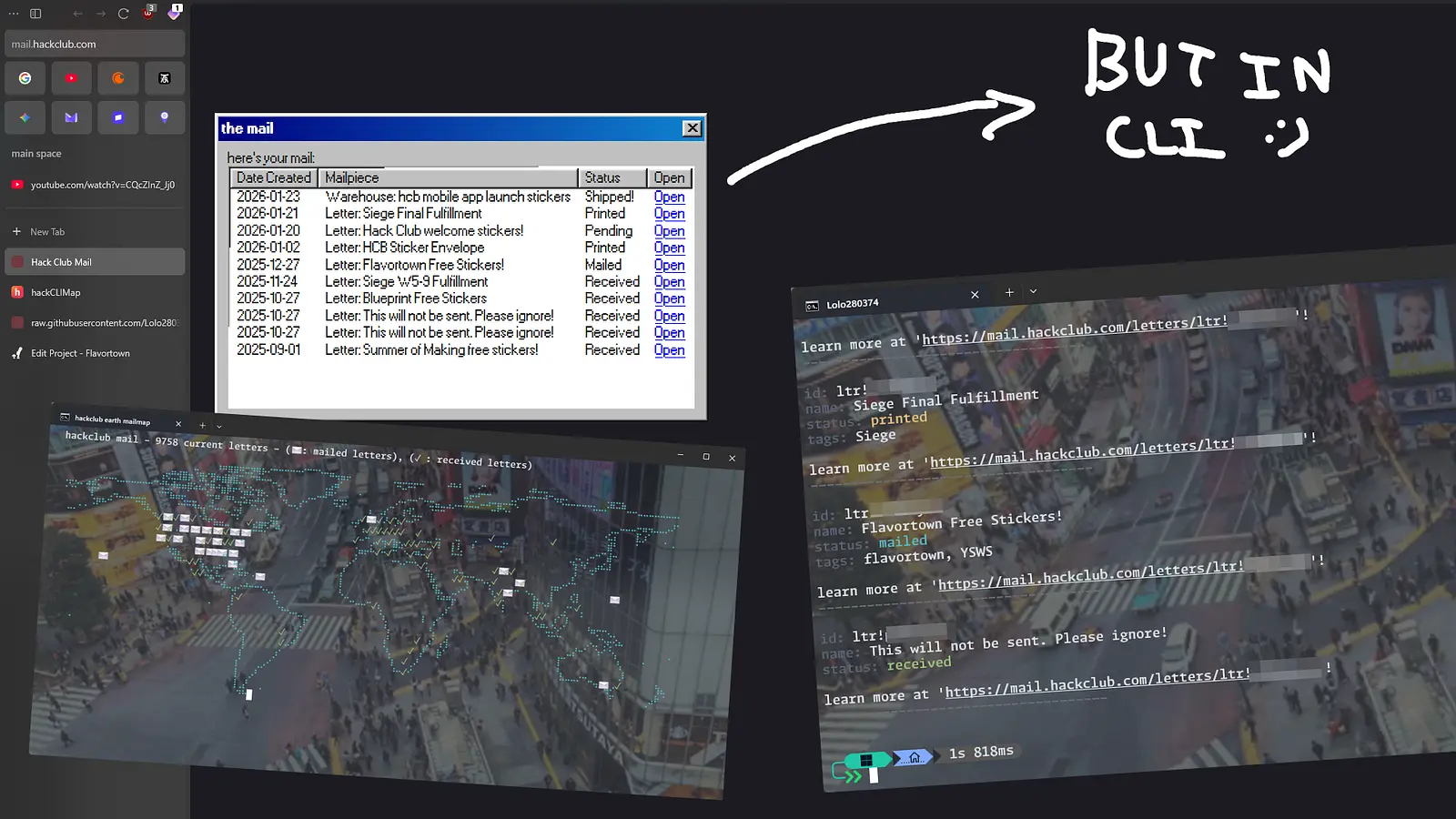
Task: Open the YouTube shortcut icon
Action: [71, 78]
